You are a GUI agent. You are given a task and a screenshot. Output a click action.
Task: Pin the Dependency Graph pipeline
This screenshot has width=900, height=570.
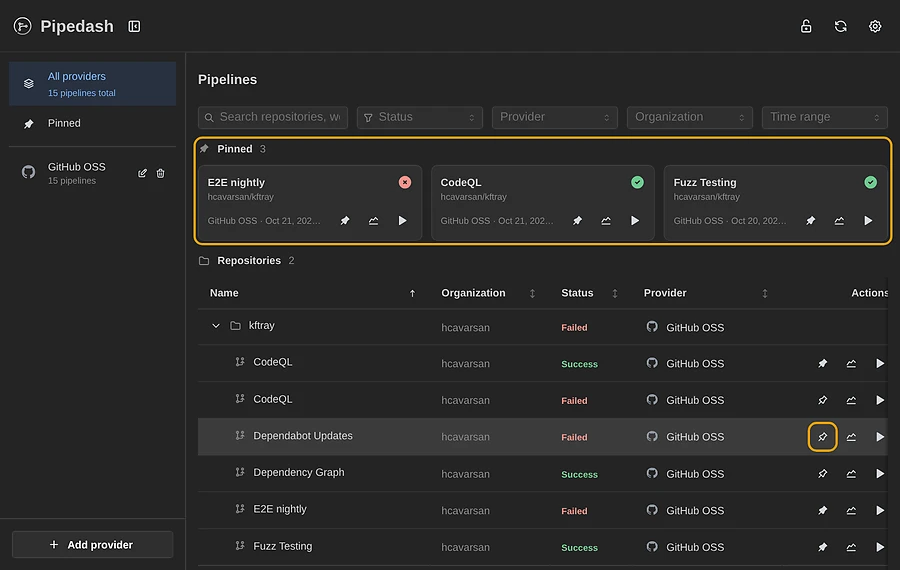point(823,474)
